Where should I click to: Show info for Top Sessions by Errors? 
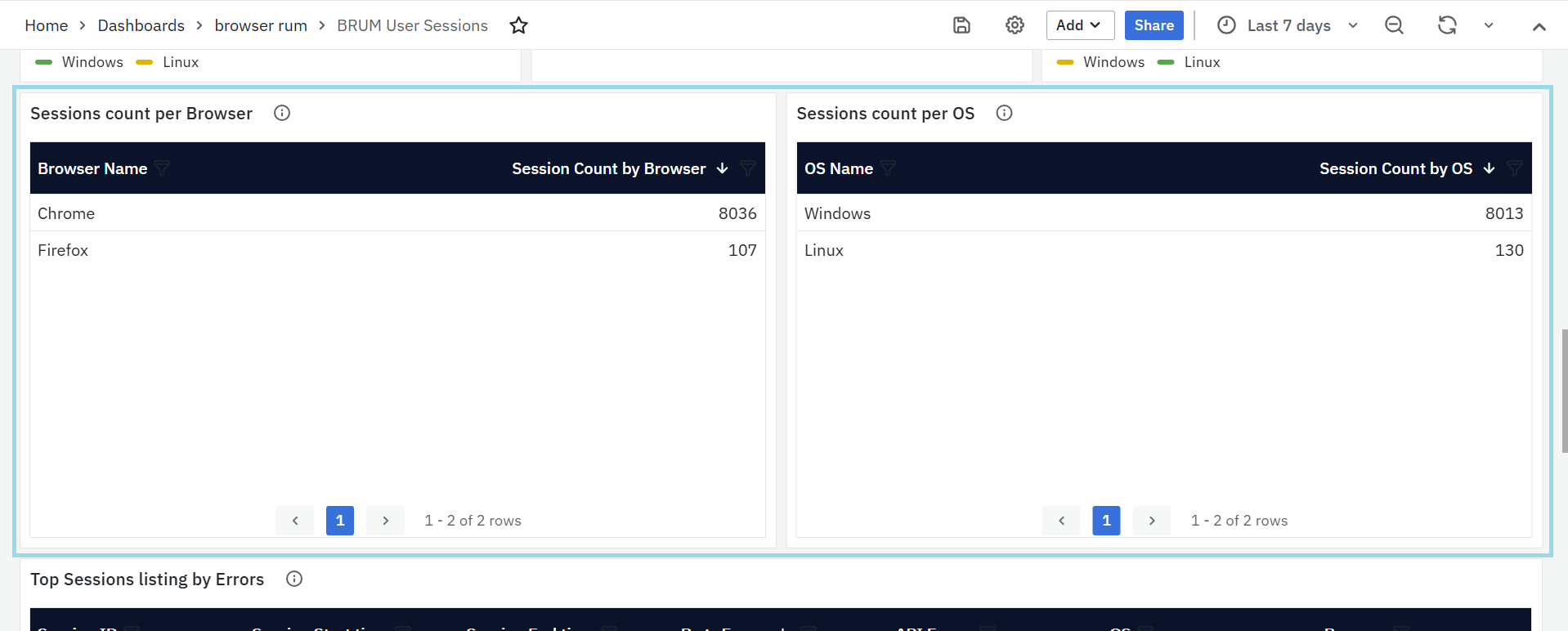click(294, 579)
